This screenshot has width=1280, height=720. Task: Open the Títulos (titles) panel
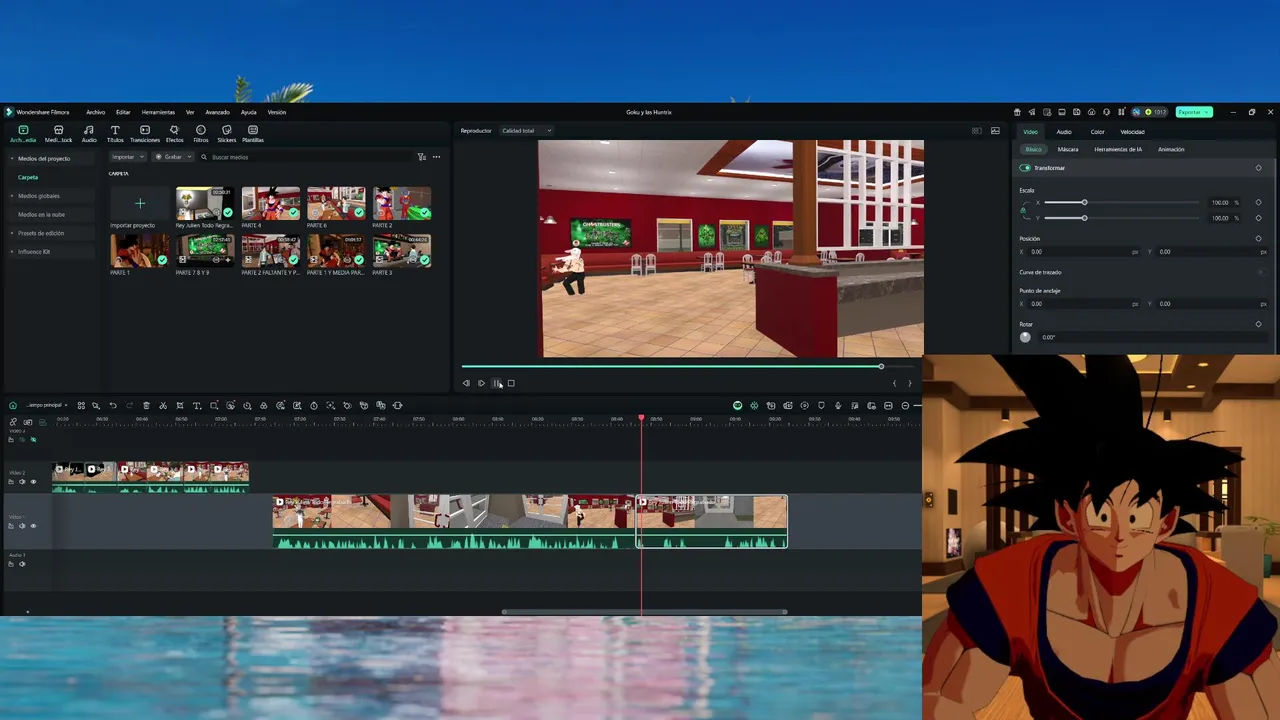click(115, 133)
